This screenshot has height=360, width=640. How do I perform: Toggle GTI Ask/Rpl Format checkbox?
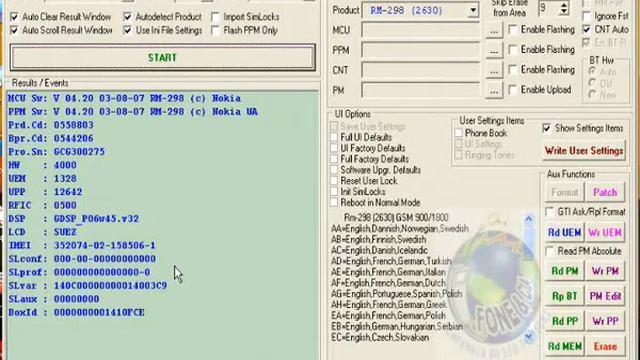click(550, 212)
